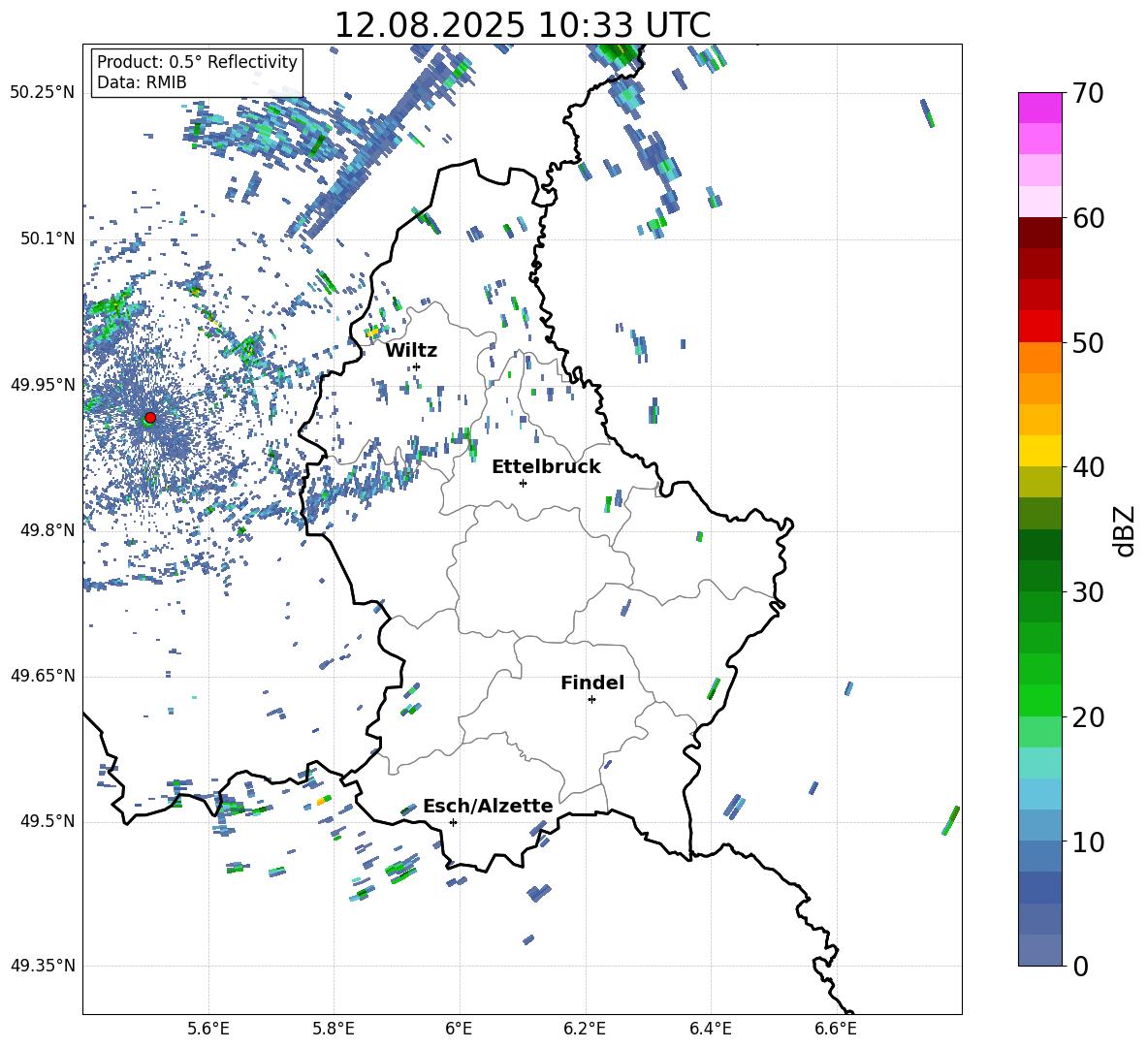Viewport: 1148px width, 1048px height.
Task: Click the 6°E longitude label
Action: (459, 1029)
